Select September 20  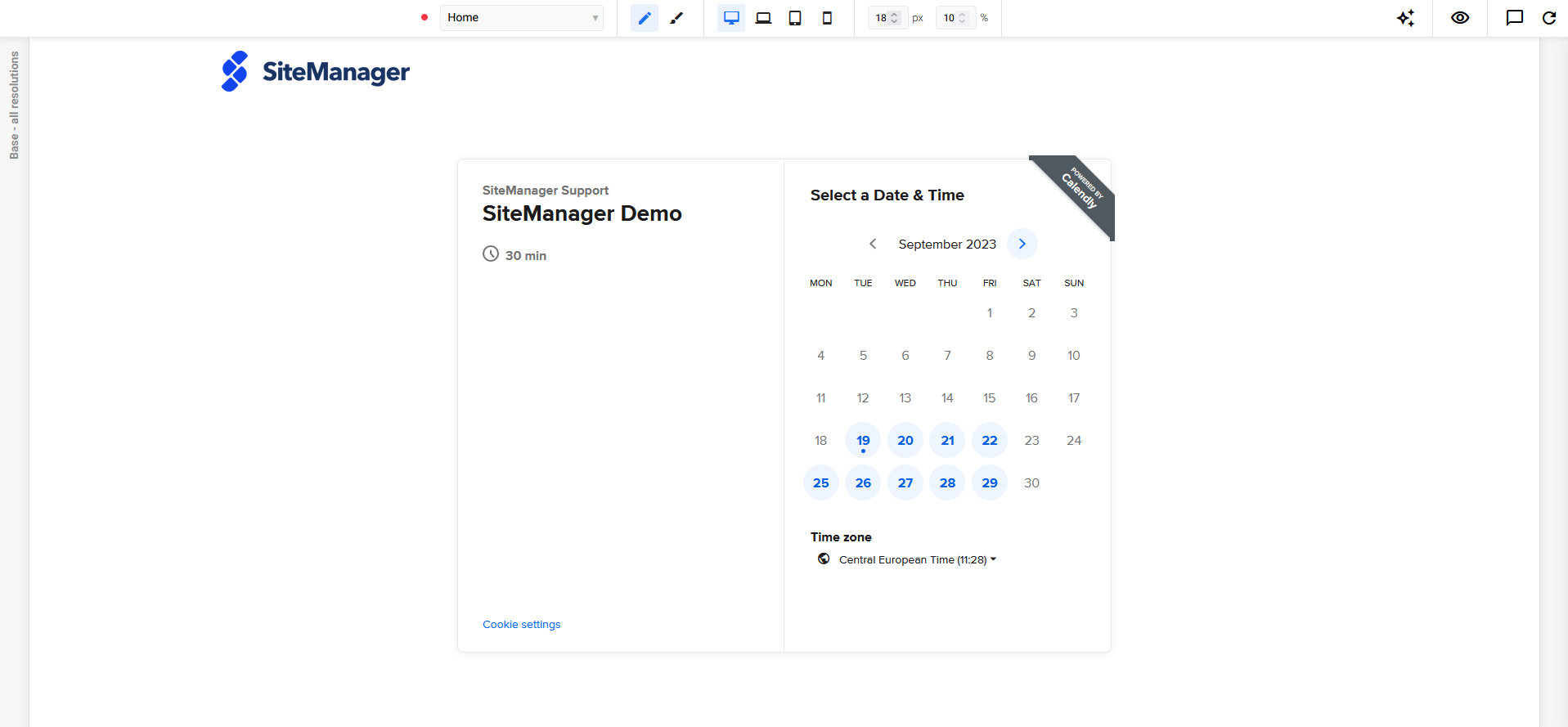(x=905, y=441)
